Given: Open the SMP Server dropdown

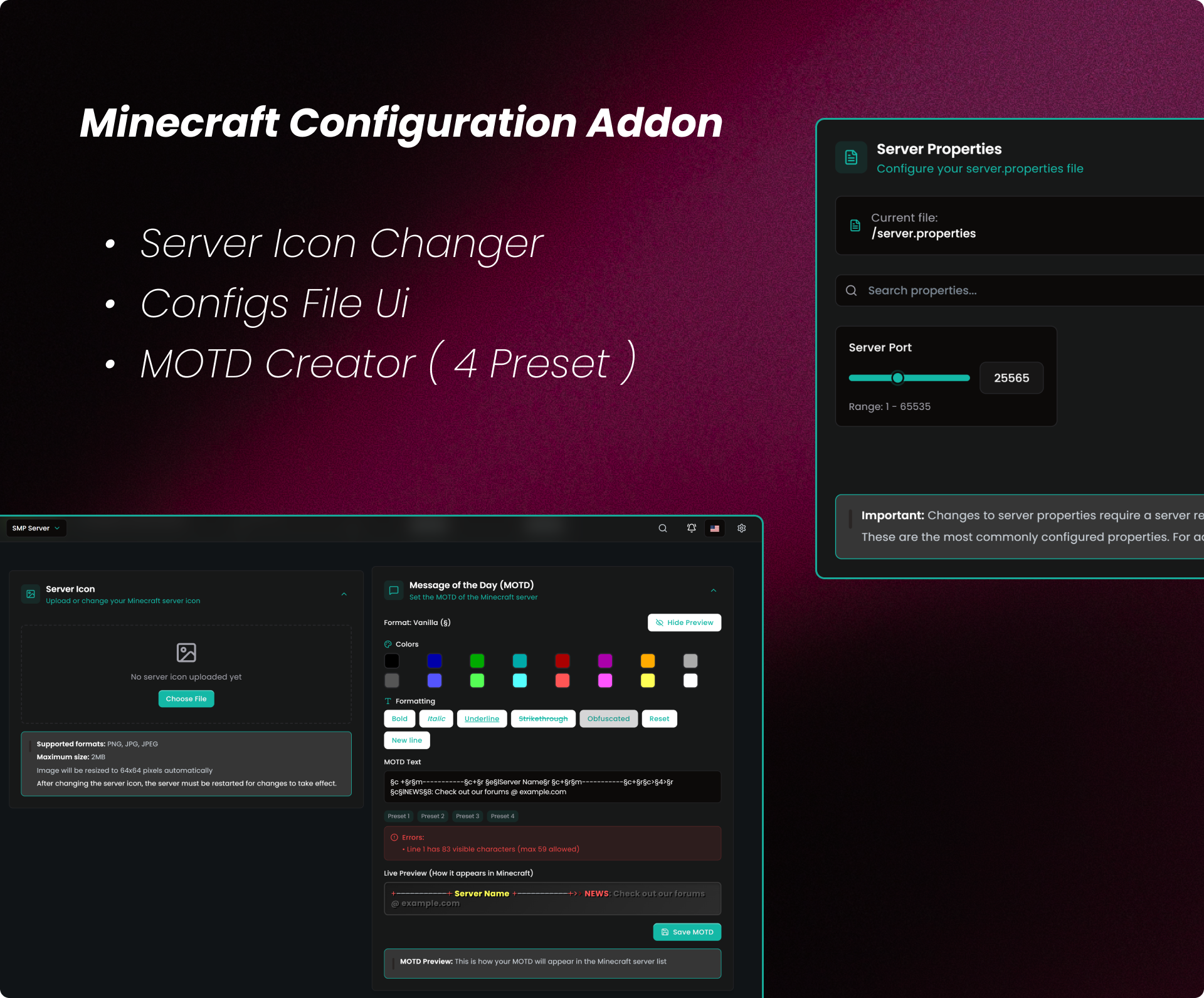Looking at the screenshot, I should [36, 528].
